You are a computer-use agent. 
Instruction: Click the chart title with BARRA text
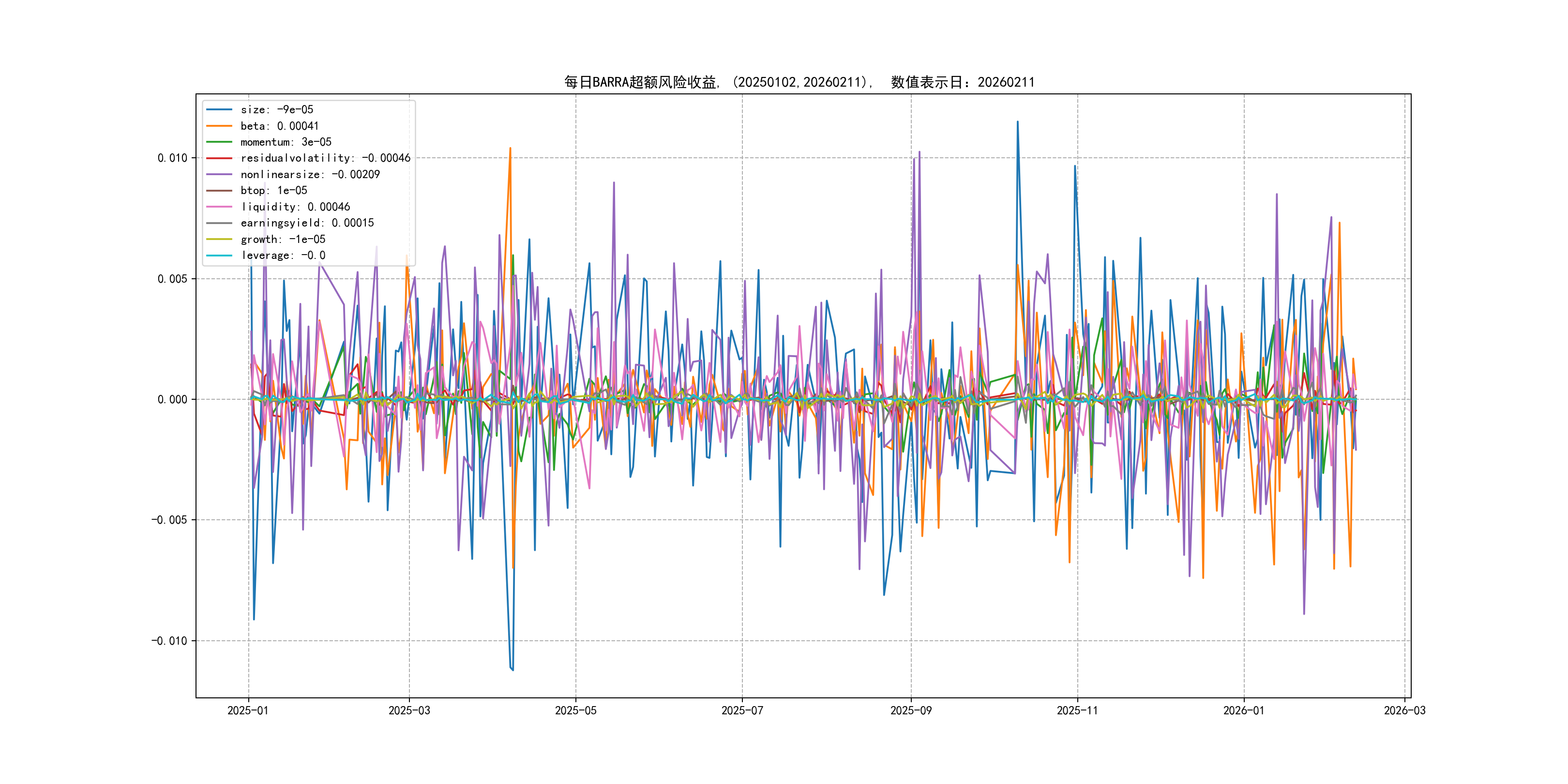799,82
